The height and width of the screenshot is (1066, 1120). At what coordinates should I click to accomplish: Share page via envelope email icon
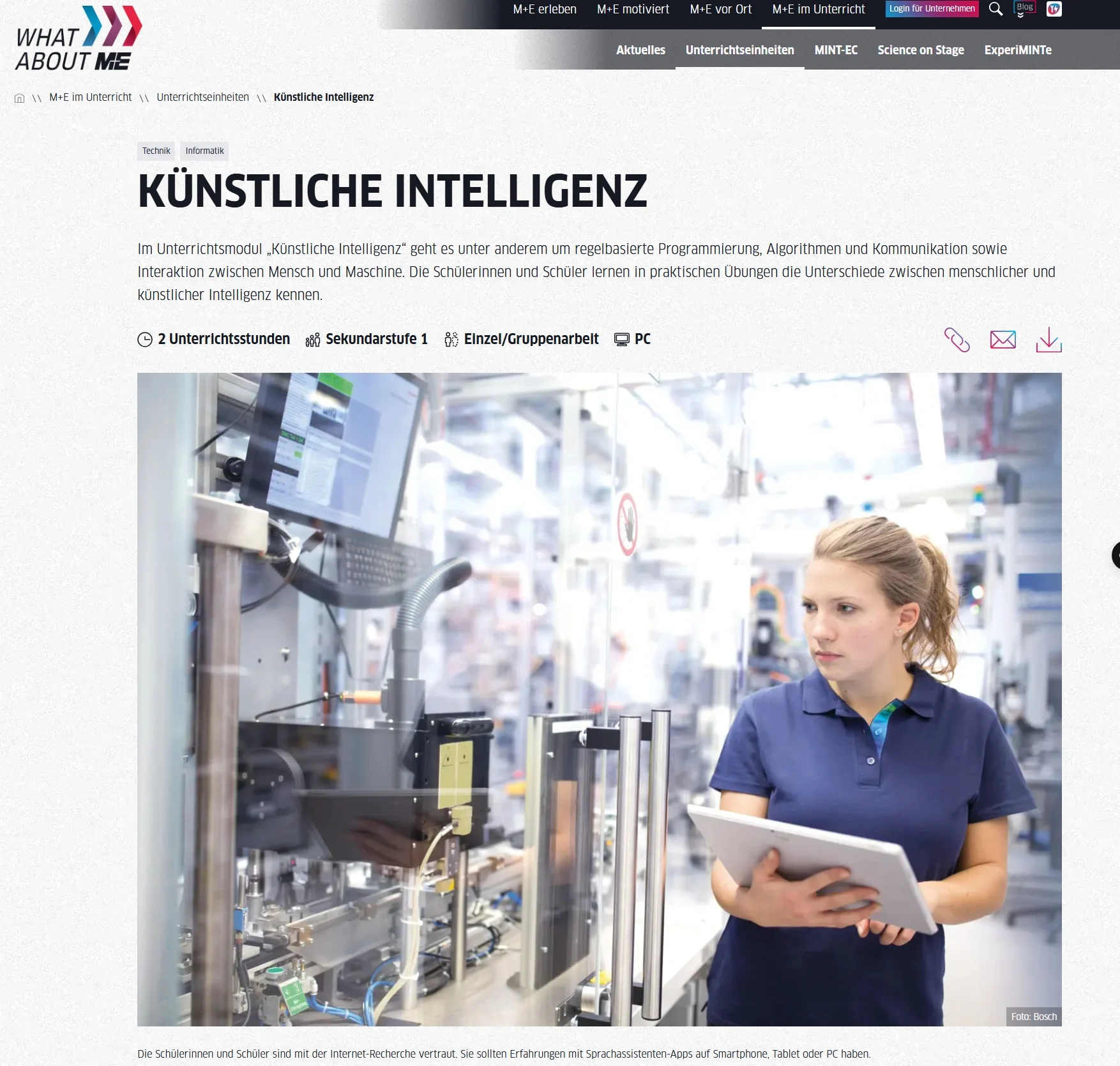tap(1003, 340)
